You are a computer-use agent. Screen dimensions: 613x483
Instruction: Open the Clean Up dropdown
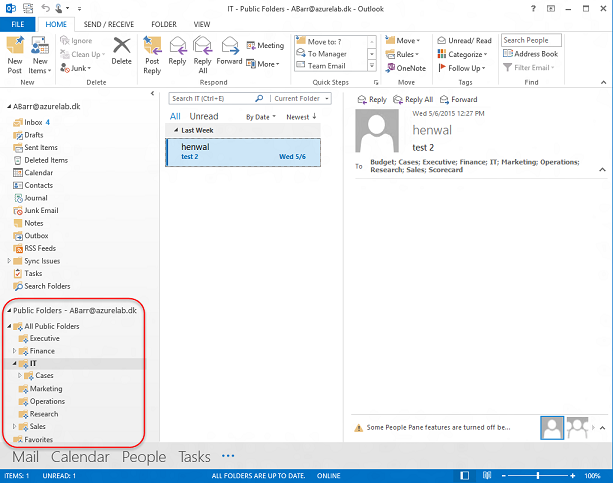[83, 54]
